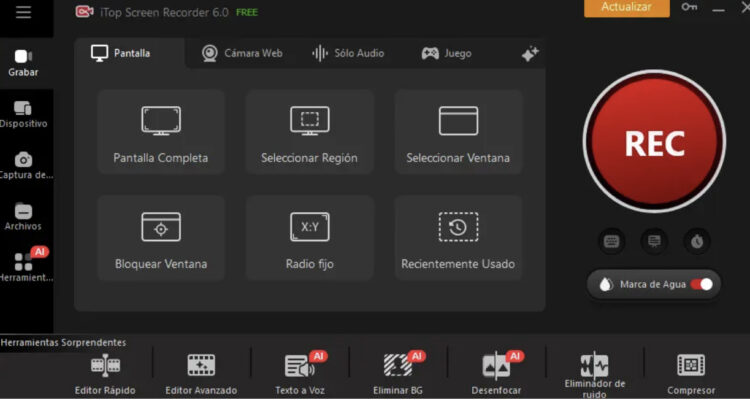Open the Editor Avanzado tool

pyautogui.click(x=201, y=374)
